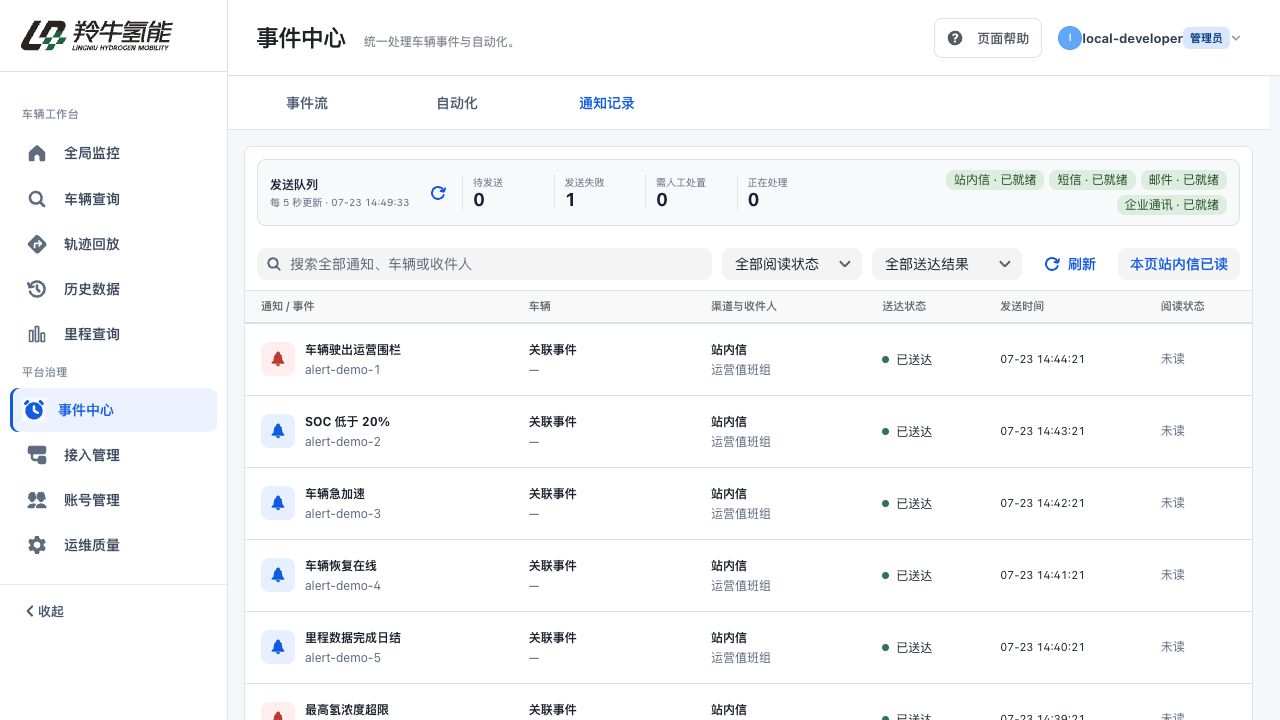Viewport: 1280px width, 720px height.
Task: Click the 发送失败 count of 1
Action: click(570, 200)
